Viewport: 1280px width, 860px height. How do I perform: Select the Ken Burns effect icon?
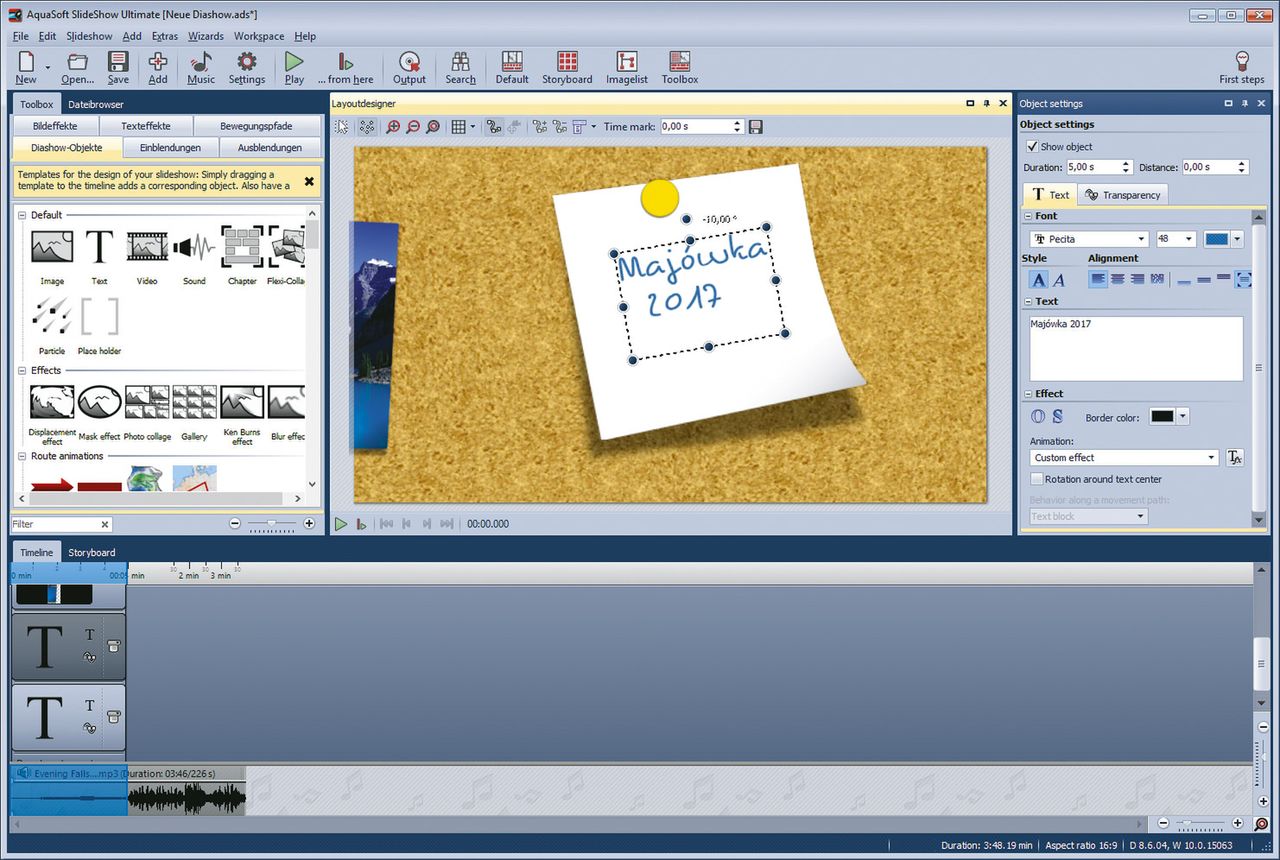242,403
